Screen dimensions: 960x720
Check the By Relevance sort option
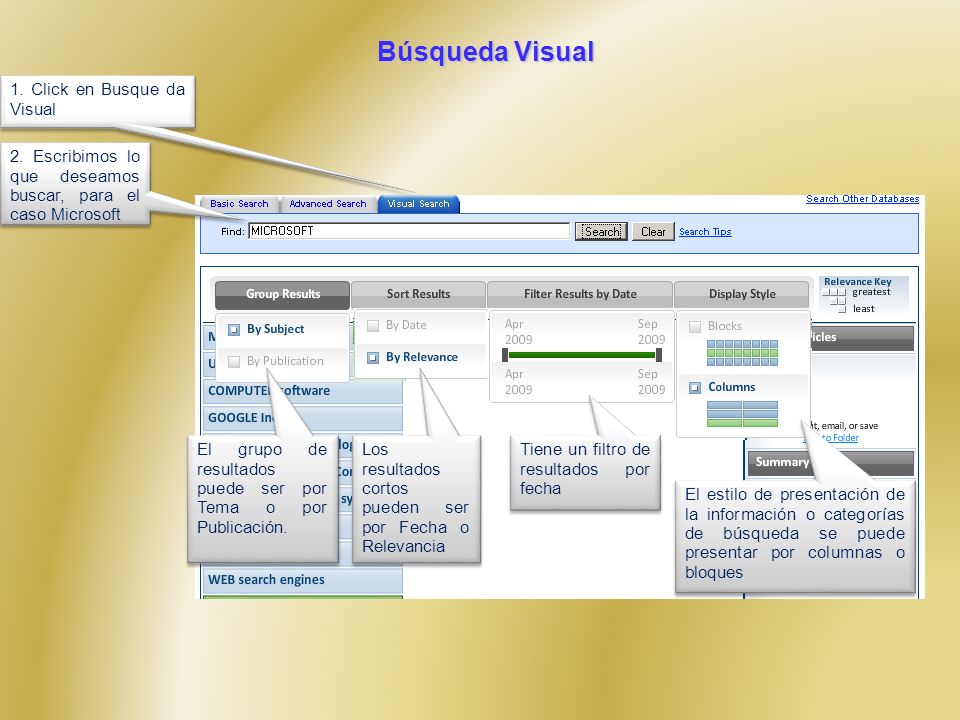coord(373,358)
